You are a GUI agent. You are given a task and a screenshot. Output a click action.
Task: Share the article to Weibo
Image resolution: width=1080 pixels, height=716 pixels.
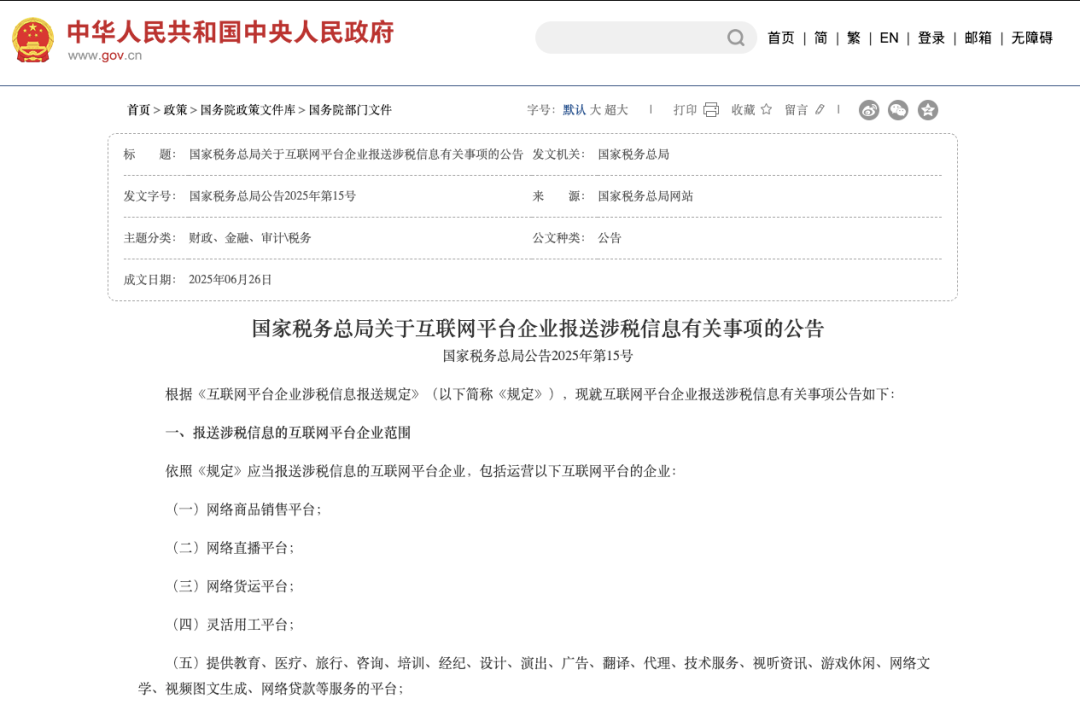click(x=869, y=110)
